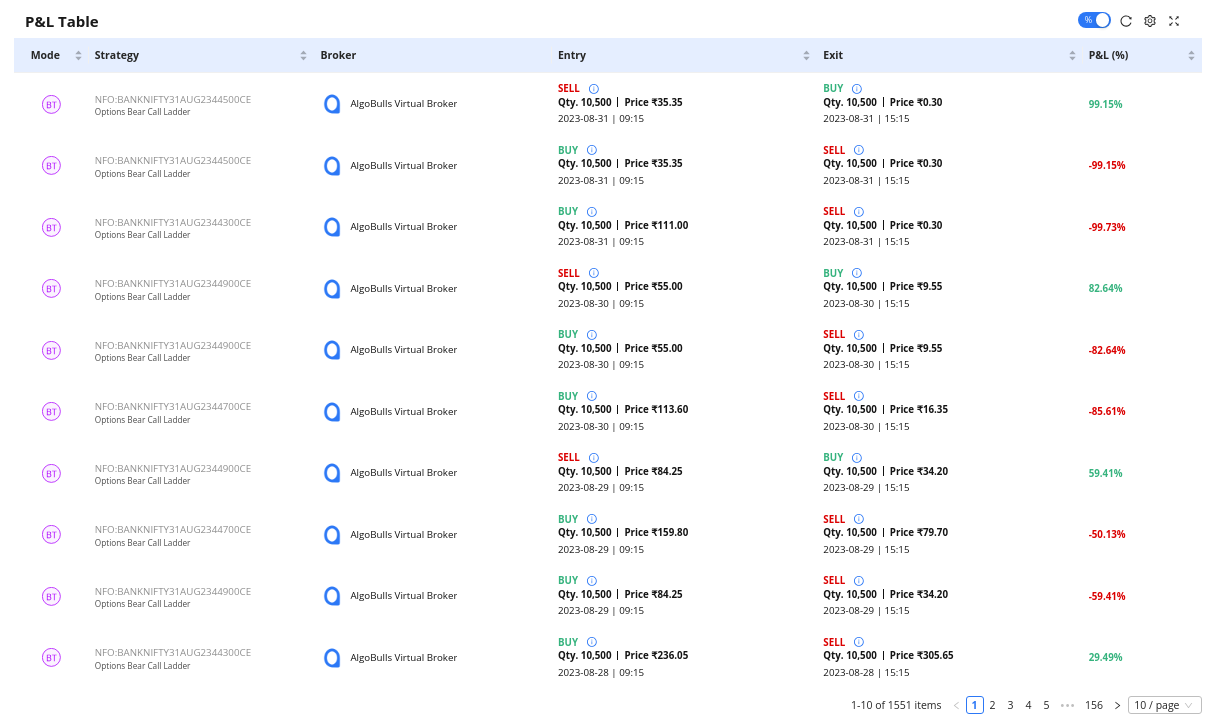This screenshot has width=1213, height=723.
Task: Click AlgoBulls broker logo in 82.64% row
Action: coord(332,289)
